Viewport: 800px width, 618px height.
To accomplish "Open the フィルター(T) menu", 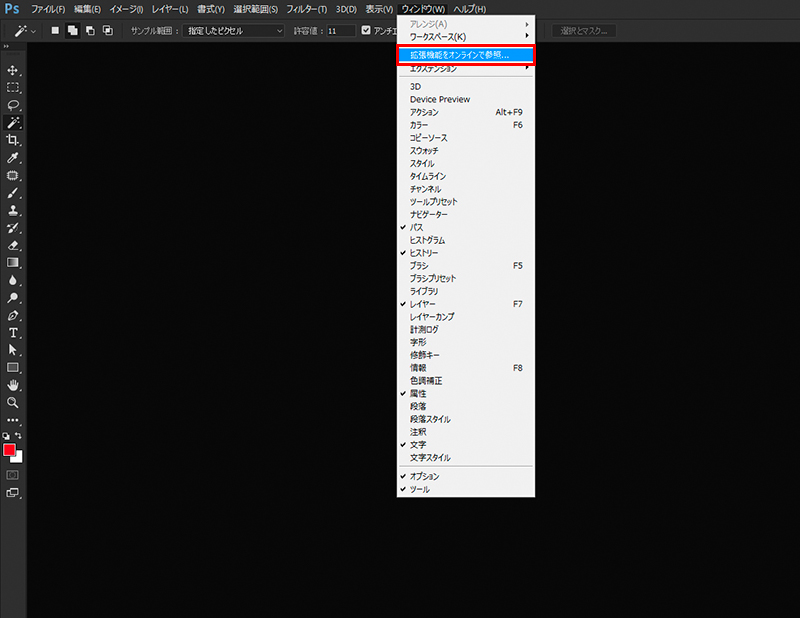I will coord(306,9).
